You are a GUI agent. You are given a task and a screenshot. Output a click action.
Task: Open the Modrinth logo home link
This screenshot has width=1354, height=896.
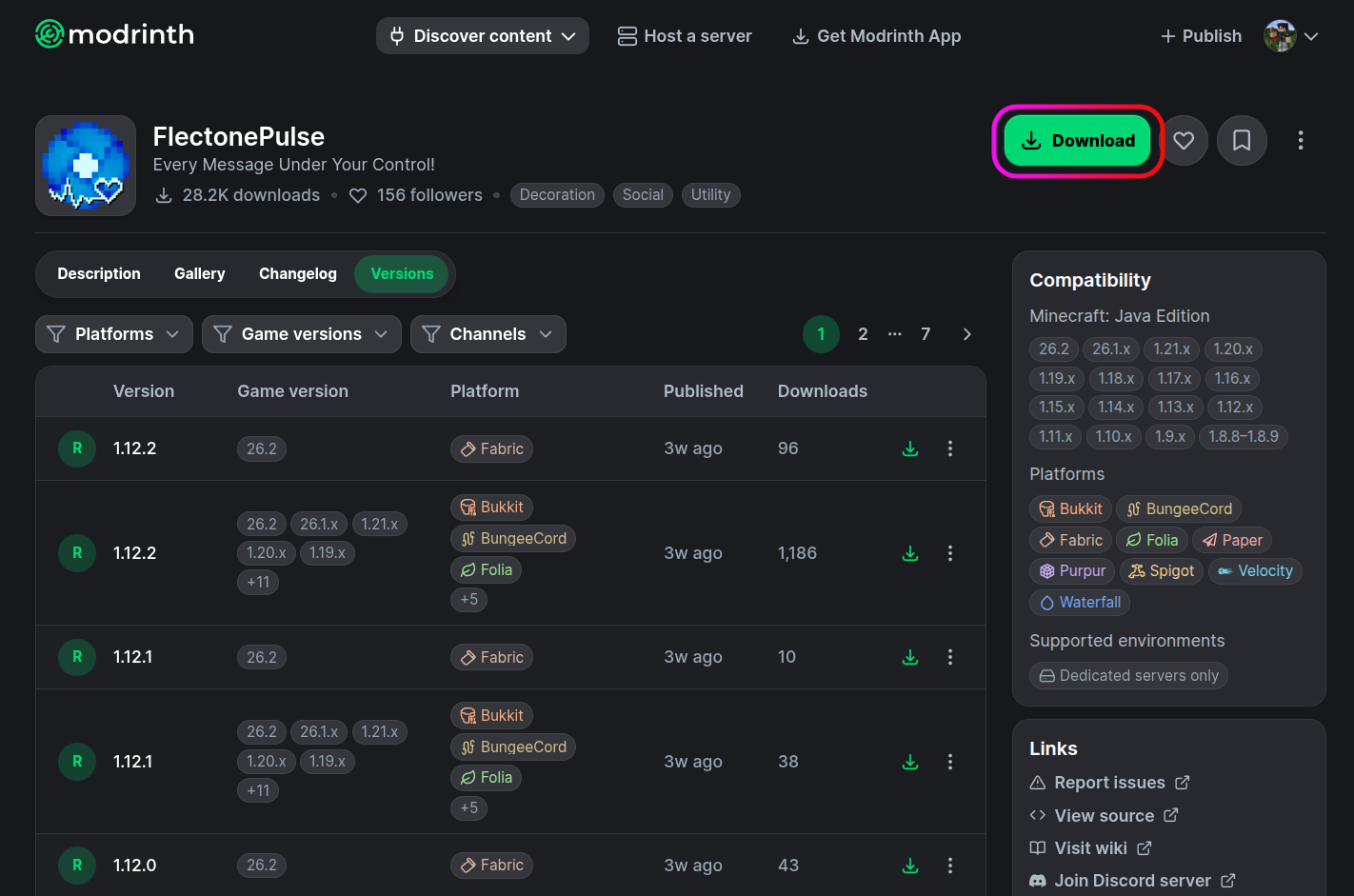pyautogui.click(x=114, y=35)
